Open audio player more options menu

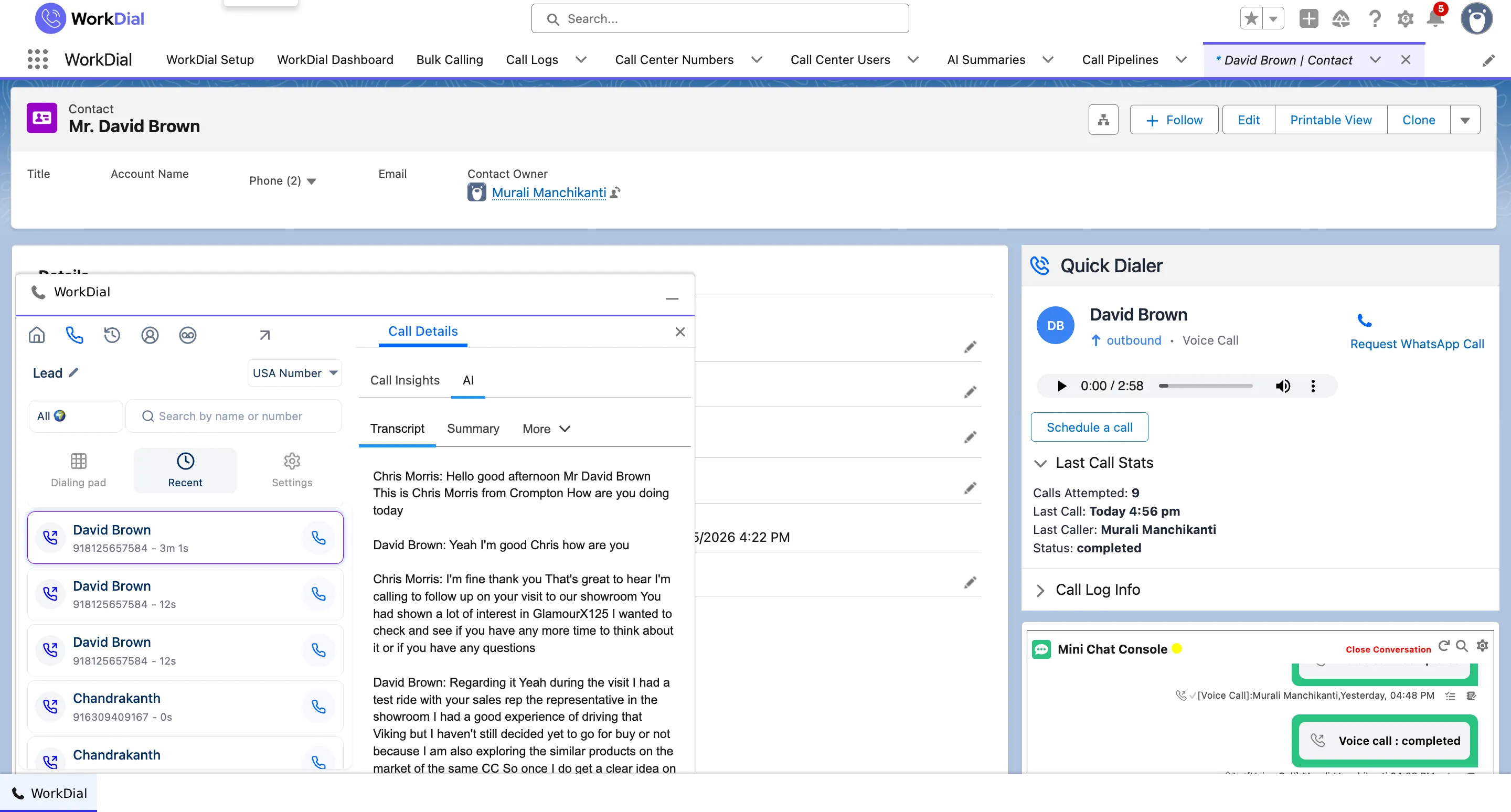click(x=1313, y=386)
